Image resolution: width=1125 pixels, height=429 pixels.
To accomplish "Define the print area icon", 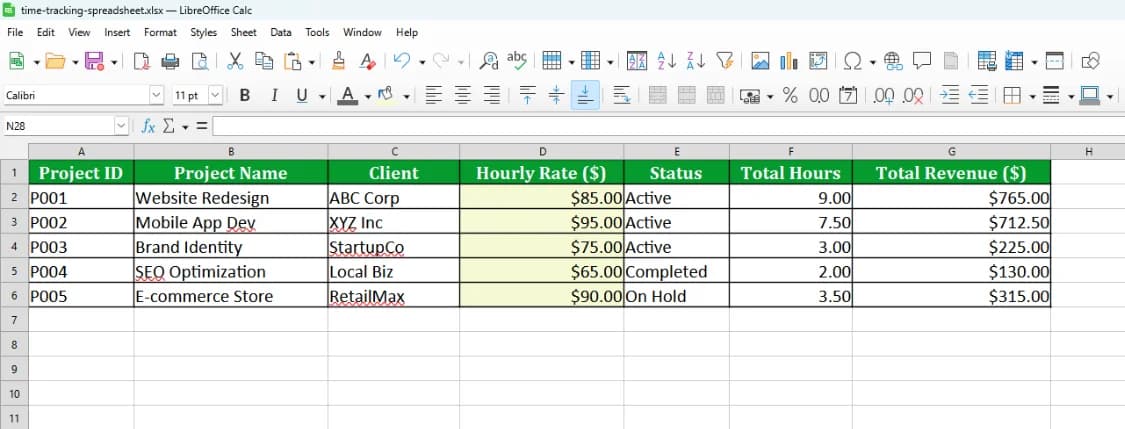I will pyautogui.click(x=987, y=61).
